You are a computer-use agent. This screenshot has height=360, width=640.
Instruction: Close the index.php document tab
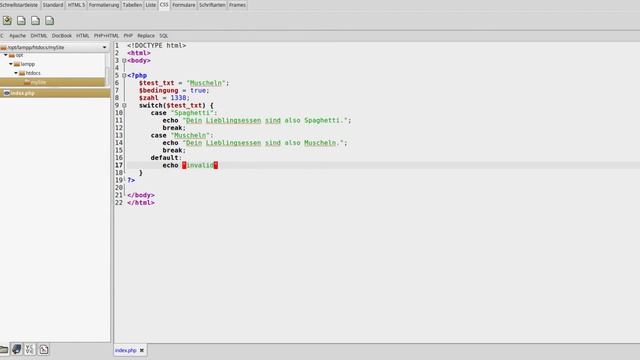click(142, 350)
